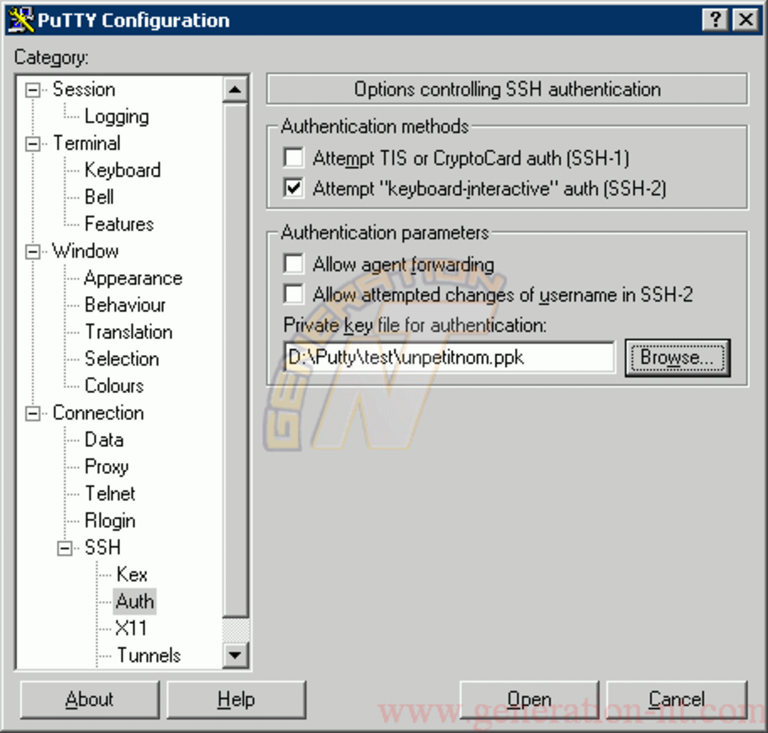Collapse the Connection tree node
The height and width of the screenshot is (733, 768).
click(x=33, y=414)
